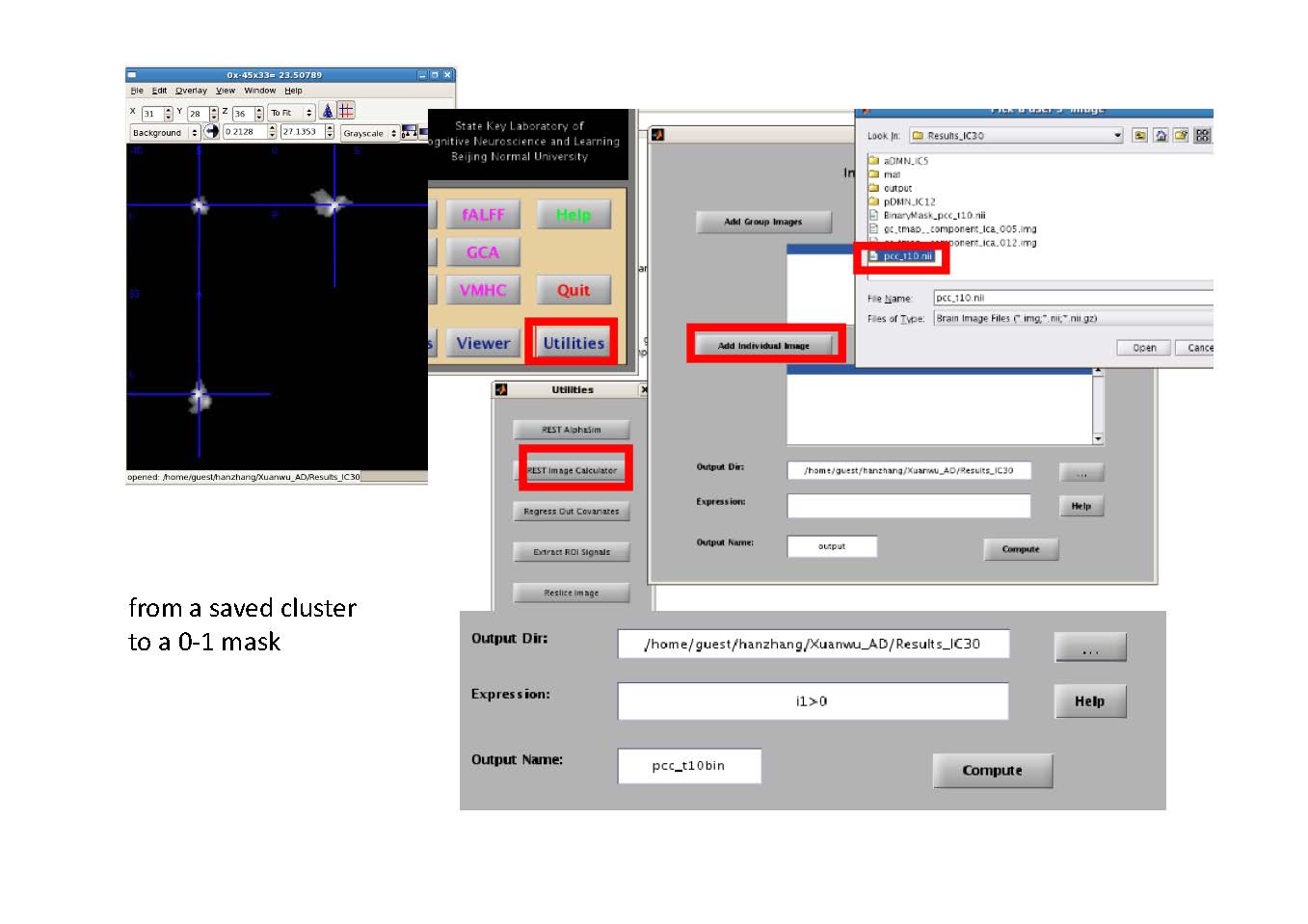Click the fALFF button

pos(483,215)
